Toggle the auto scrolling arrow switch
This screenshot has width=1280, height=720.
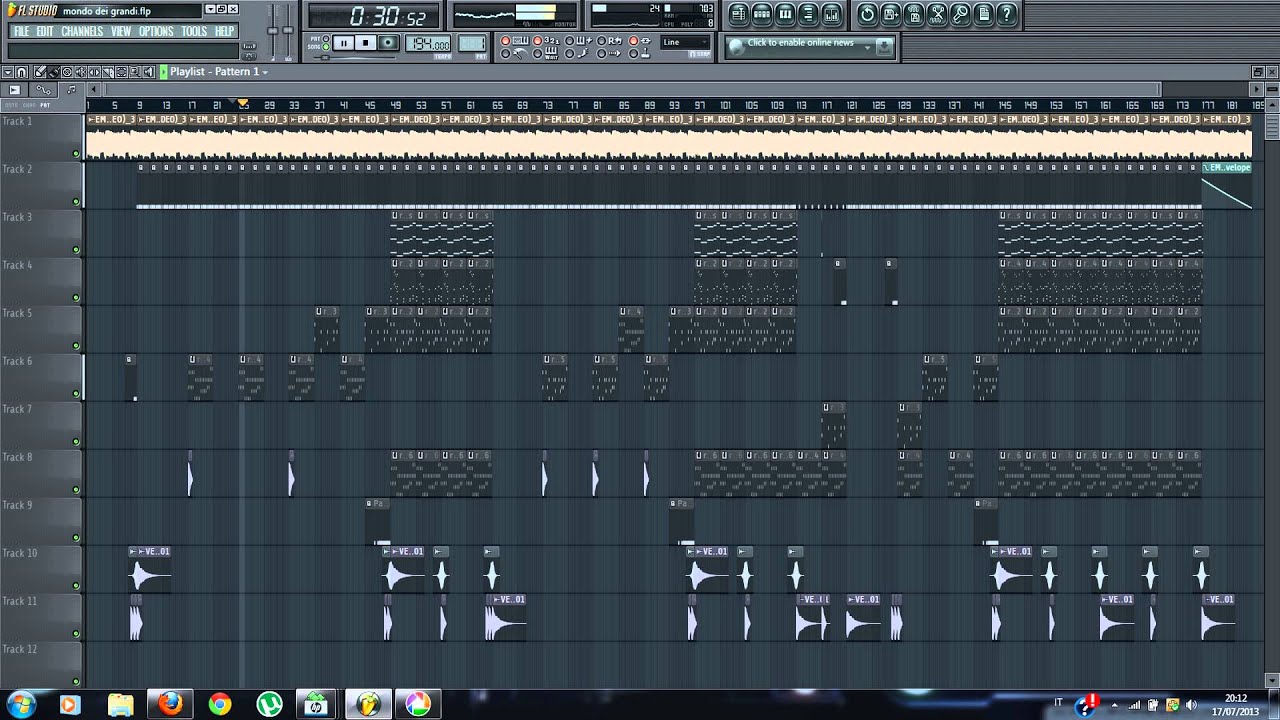click(x=602, y=53)
